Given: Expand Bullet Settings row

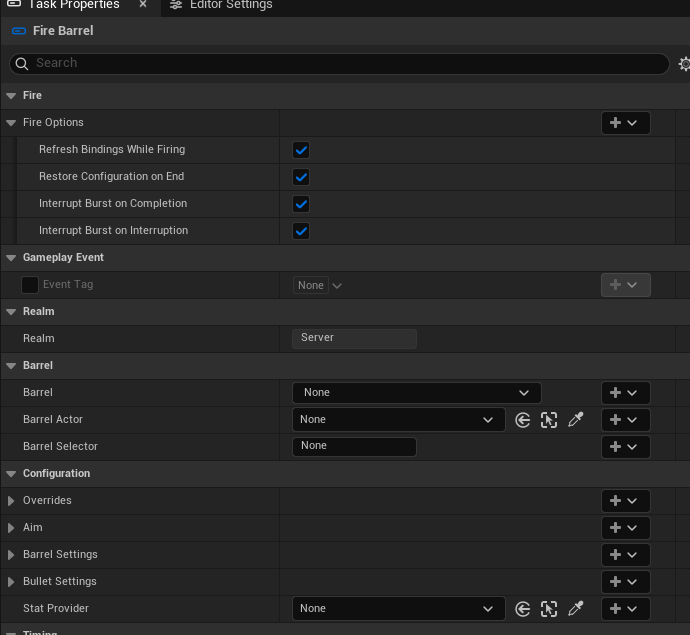Looking at the screenshot, I should point(11,582).
